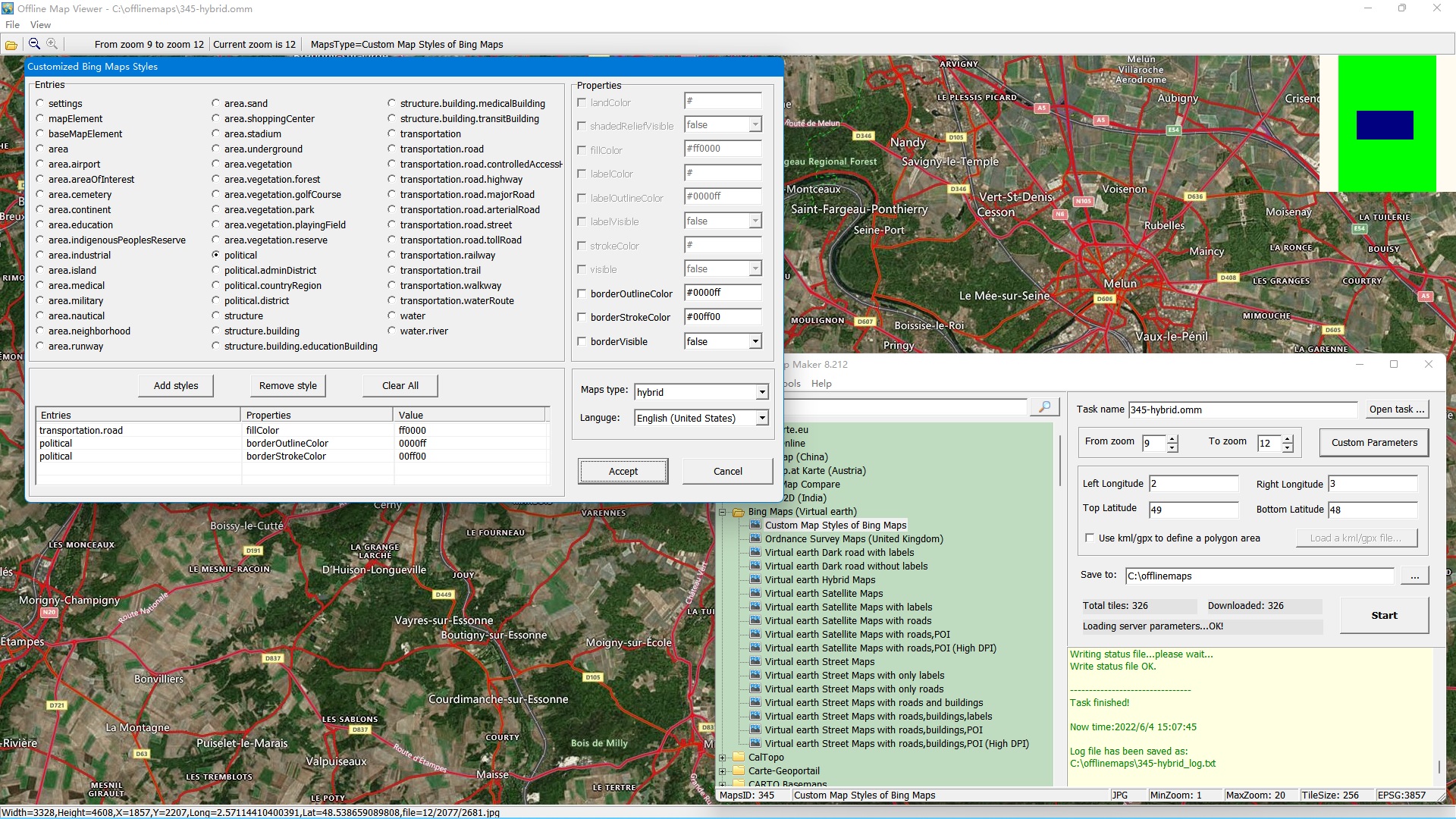Click icon of Street Maps with roads,buildings,labels

pyautogui.click(x=755, y=716)
